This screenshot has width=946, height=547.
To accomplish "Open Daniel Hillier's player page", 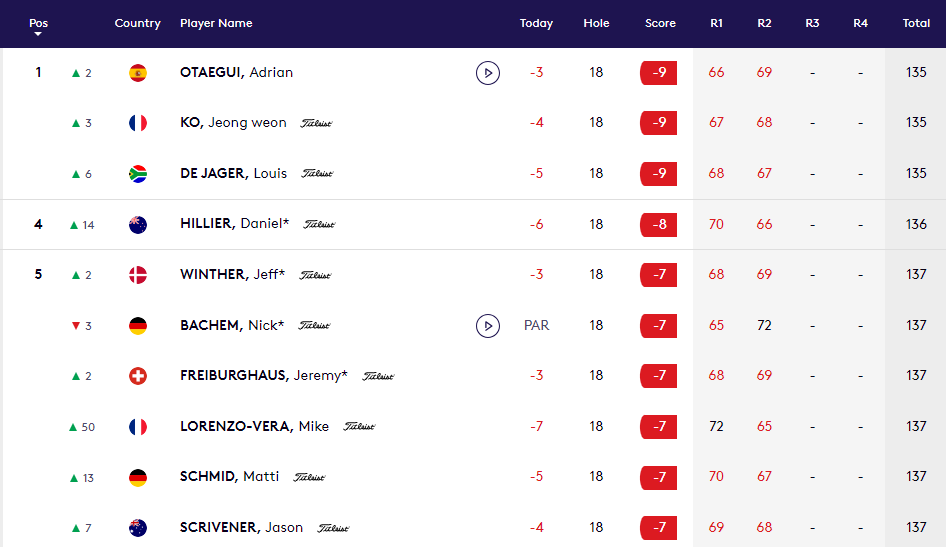I will pos(234,224).
